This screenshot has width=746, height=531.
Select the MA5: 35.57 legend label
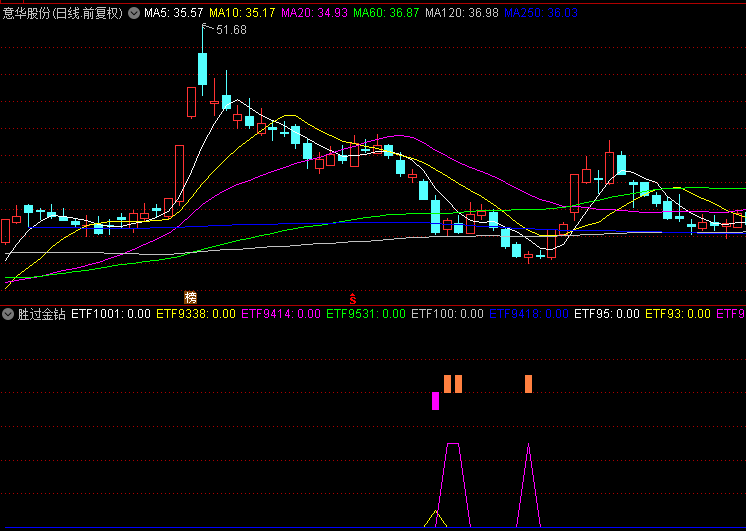[x=174, y=14]
